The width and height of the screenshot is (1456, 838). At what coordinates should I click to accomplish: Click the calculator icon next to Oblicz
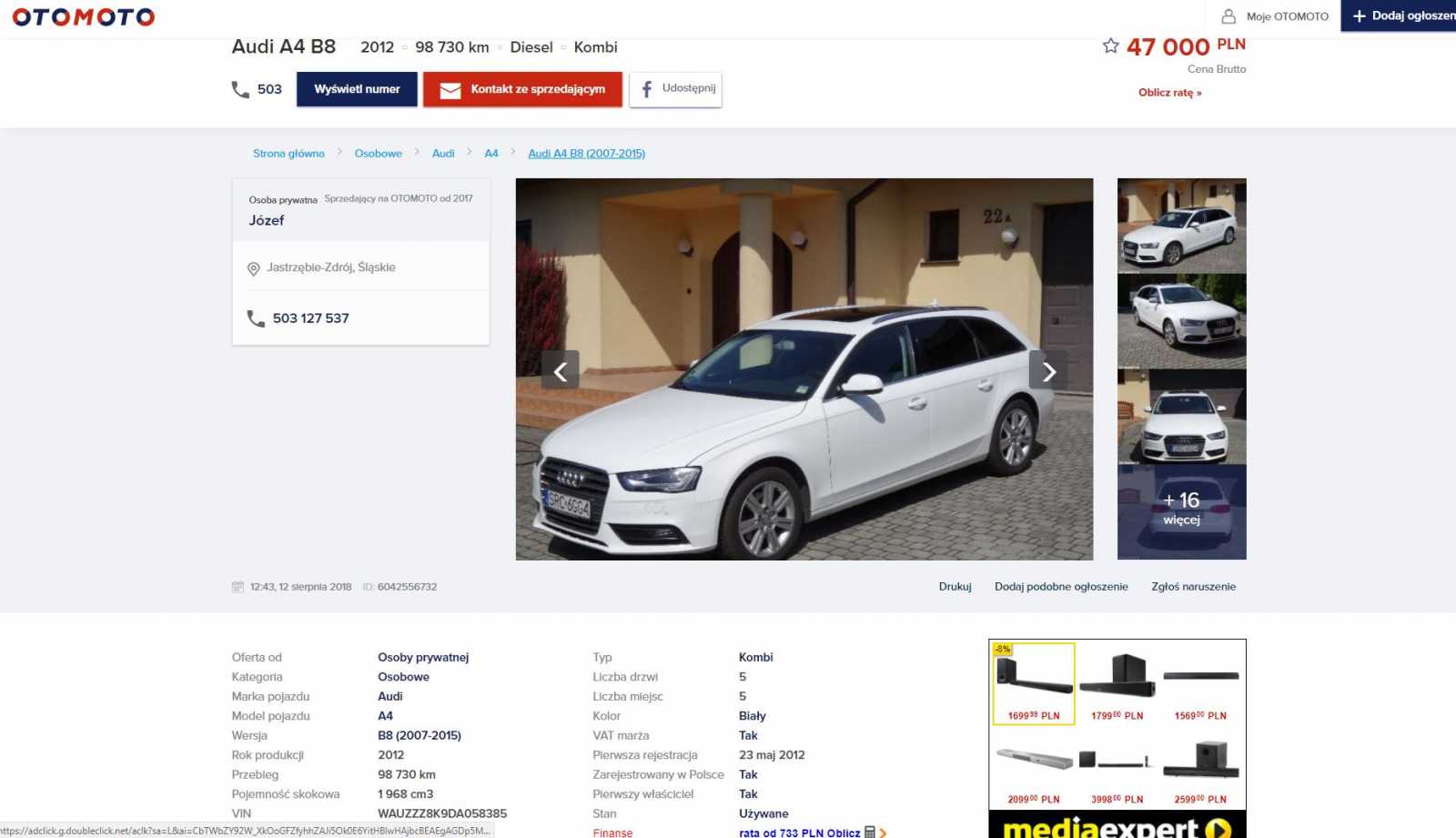870,832
